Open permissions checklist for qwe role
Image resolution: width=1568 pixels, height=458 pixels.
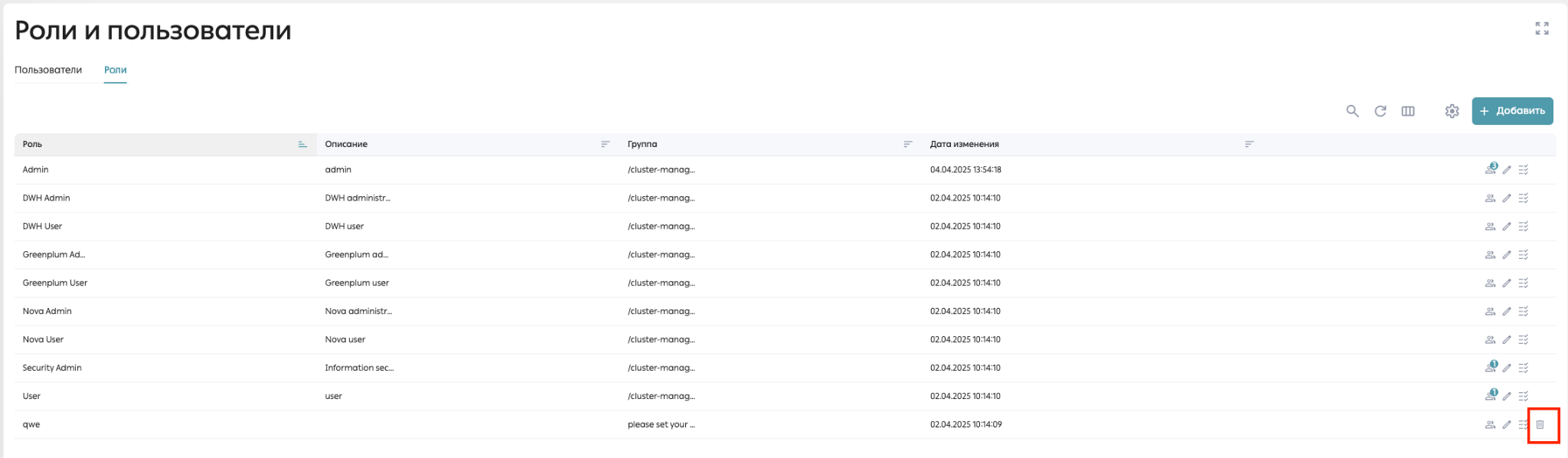pos(1524,424)
